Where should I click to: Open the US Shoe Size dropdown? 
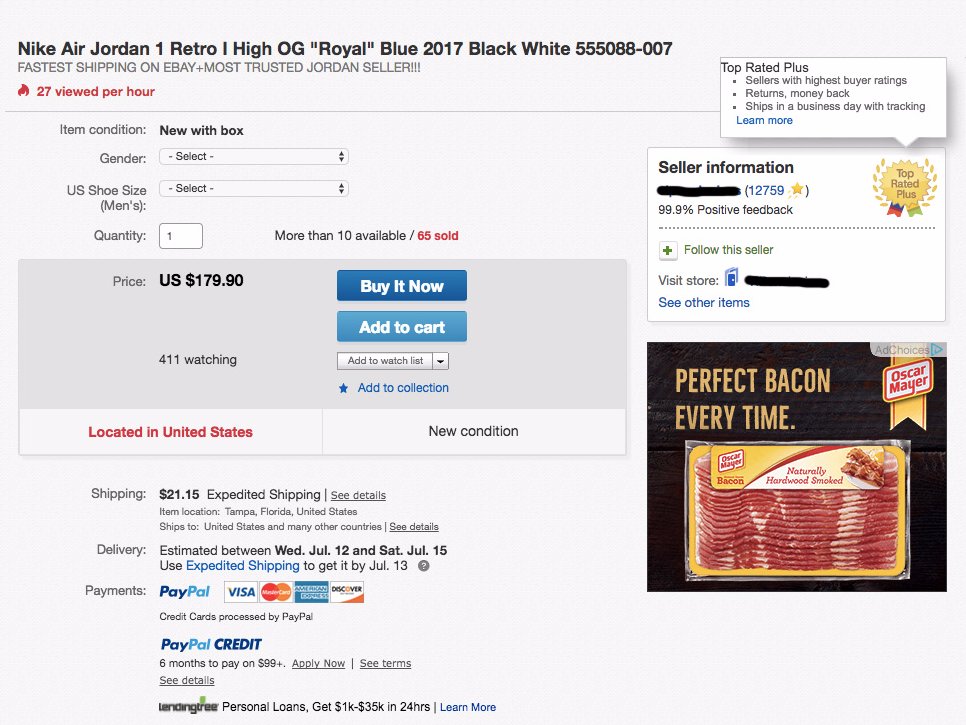click(x=254, y=188)
